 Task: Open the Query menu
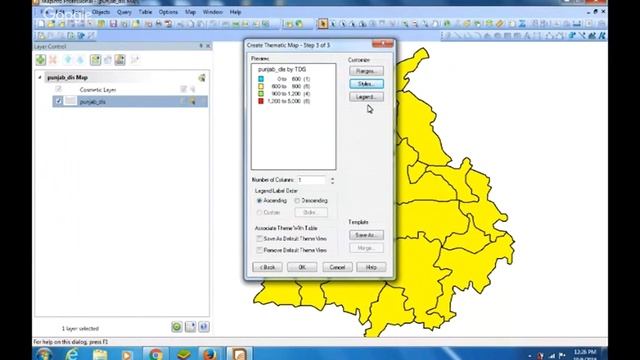click(x=124, y=12)
